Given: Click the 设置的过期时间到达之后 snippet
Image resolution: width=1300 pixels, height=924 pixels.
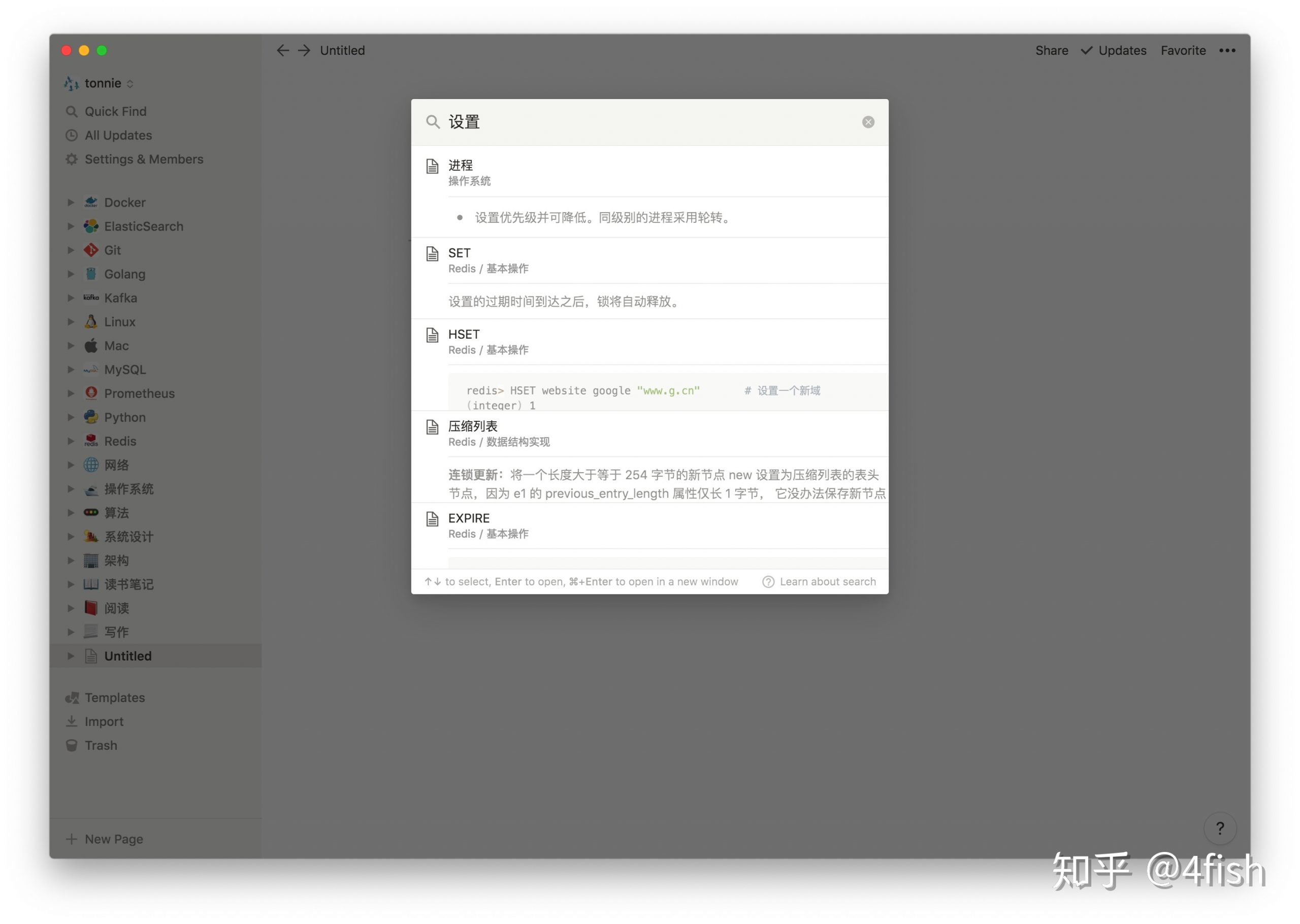Looking at the screenshot, I should [x=566, y=302].
